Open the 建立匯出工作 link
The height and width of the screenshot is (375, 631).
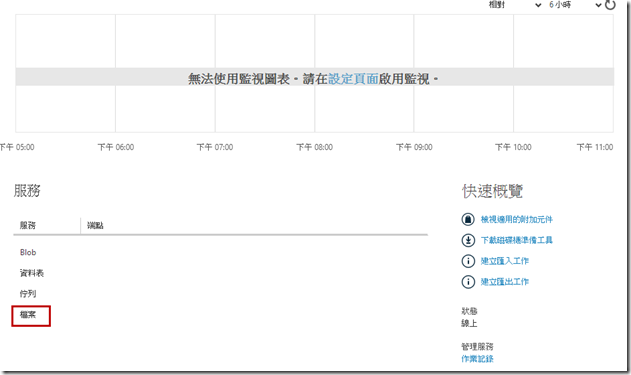pyautogui.click(x=505, y=282)
